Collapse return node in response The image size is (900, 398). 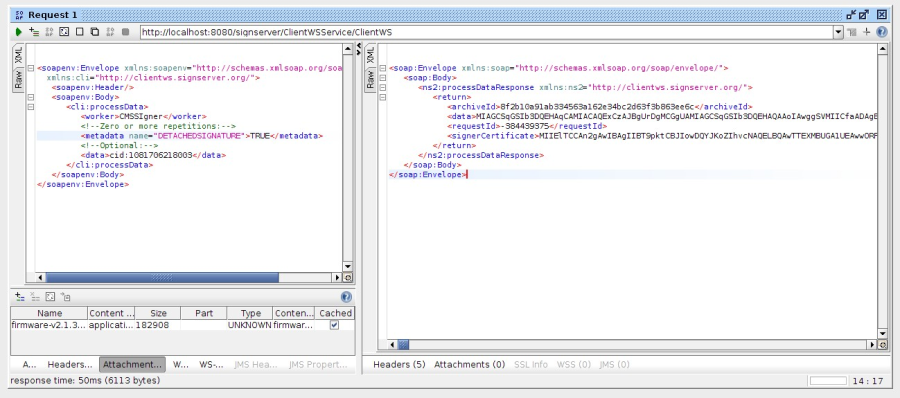pos(382,97)
